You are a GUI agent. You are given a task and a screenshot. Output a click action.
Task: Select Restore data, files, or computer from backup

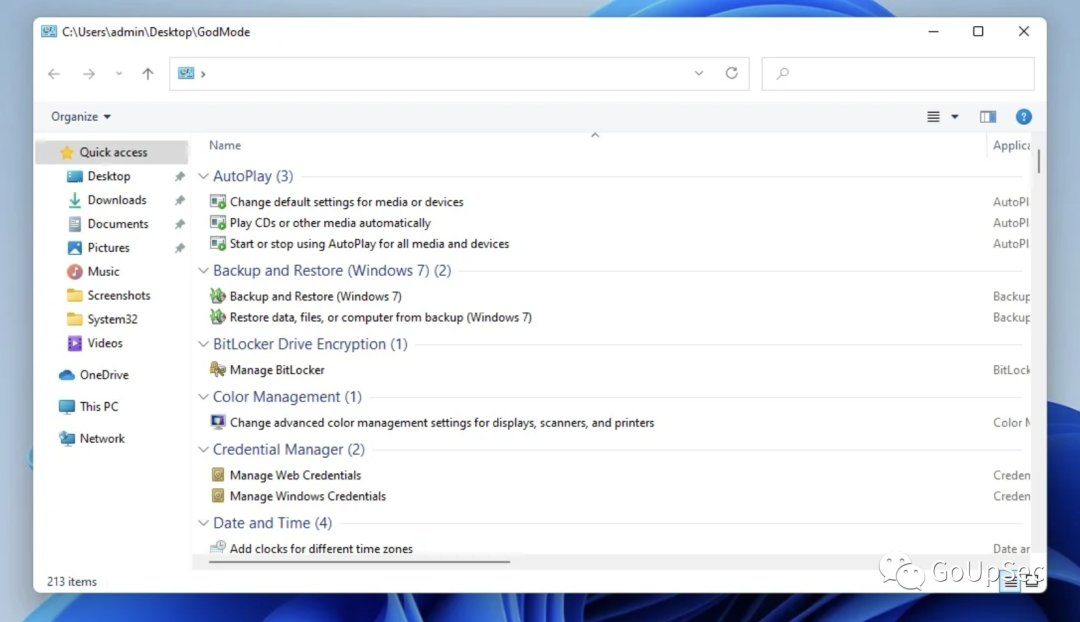coord(380,318)
